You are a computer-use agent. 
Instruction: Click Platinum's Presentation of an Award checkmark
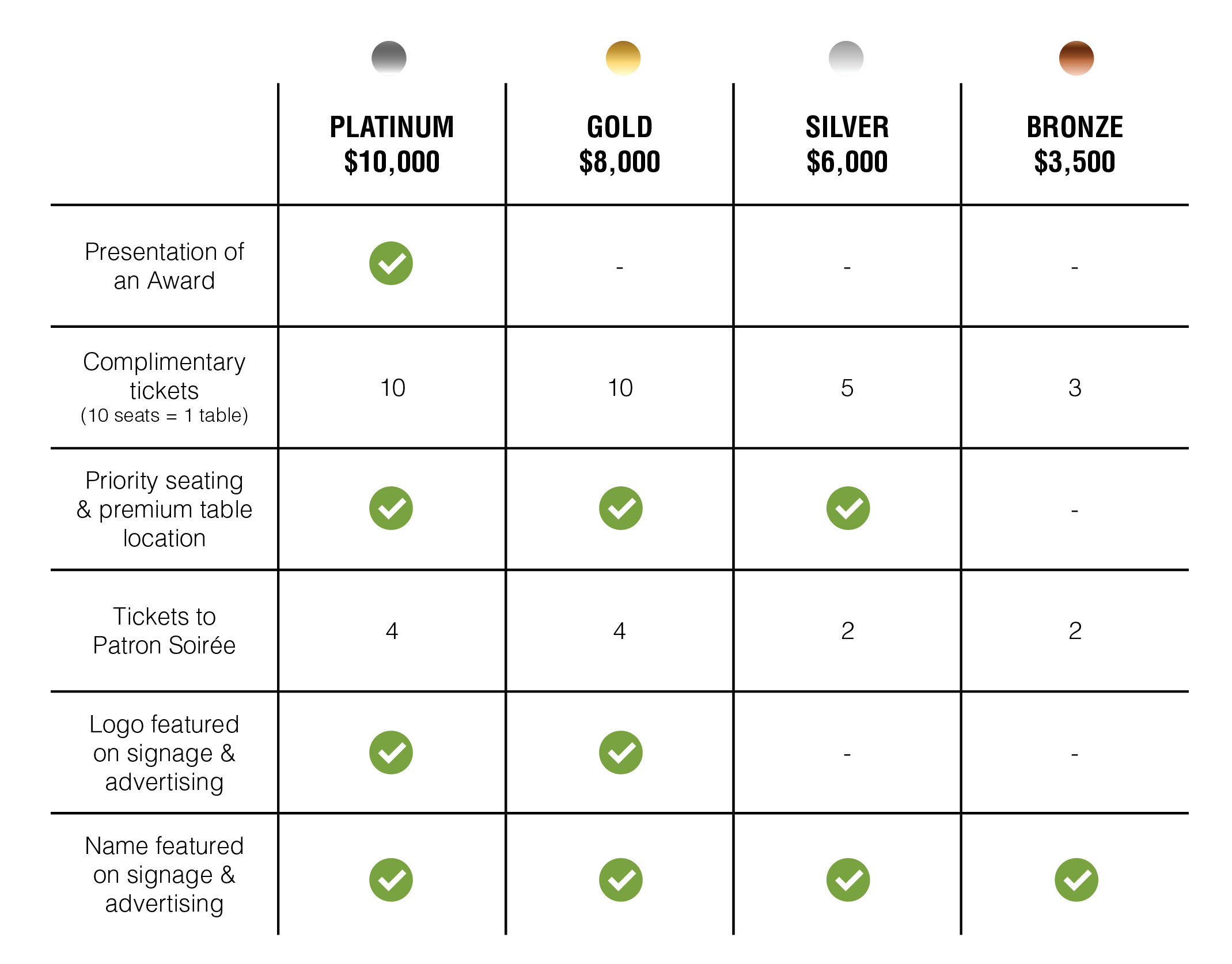(391, 263)
